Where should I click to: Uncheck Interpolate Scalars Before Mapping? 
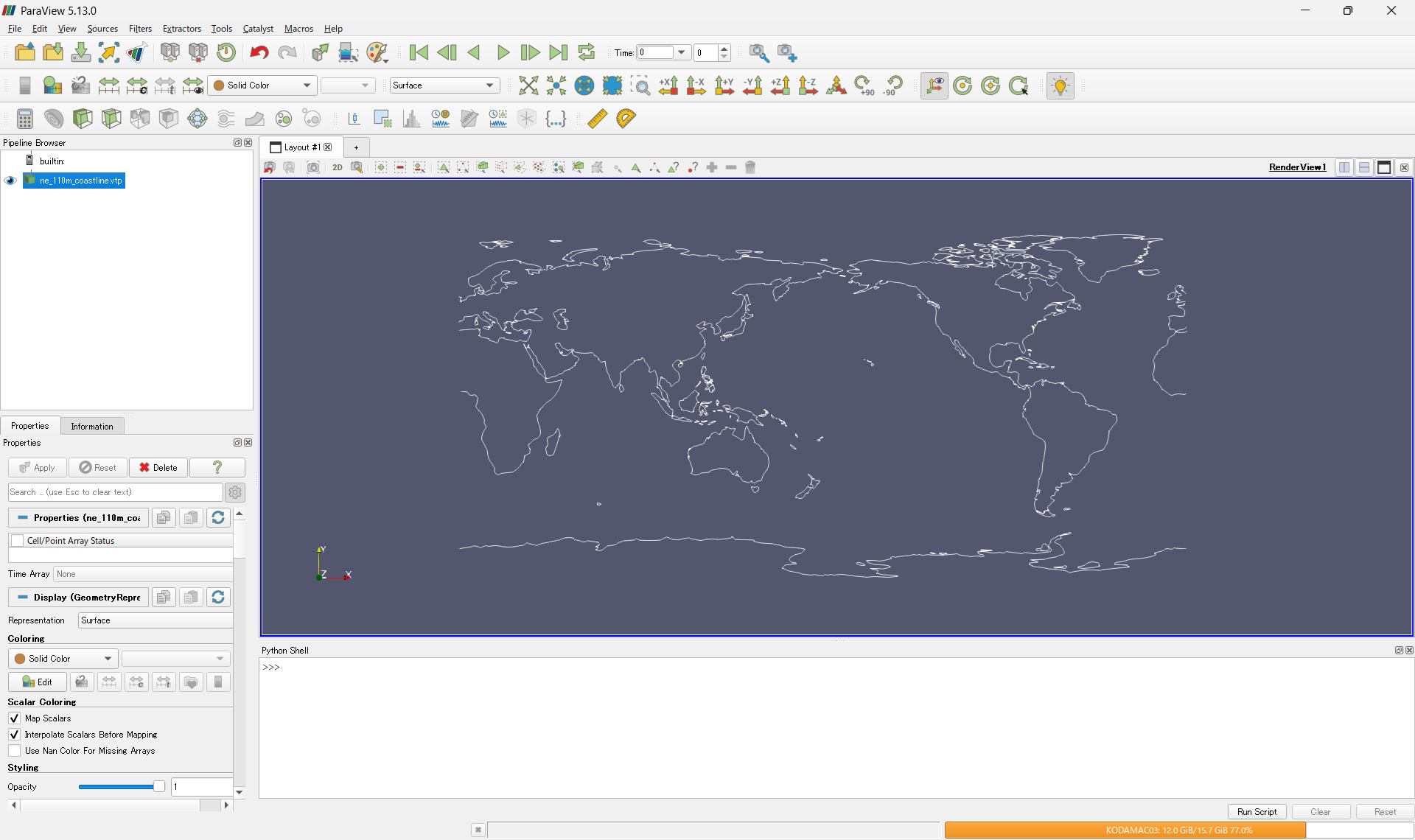click(x=14, y=735)
